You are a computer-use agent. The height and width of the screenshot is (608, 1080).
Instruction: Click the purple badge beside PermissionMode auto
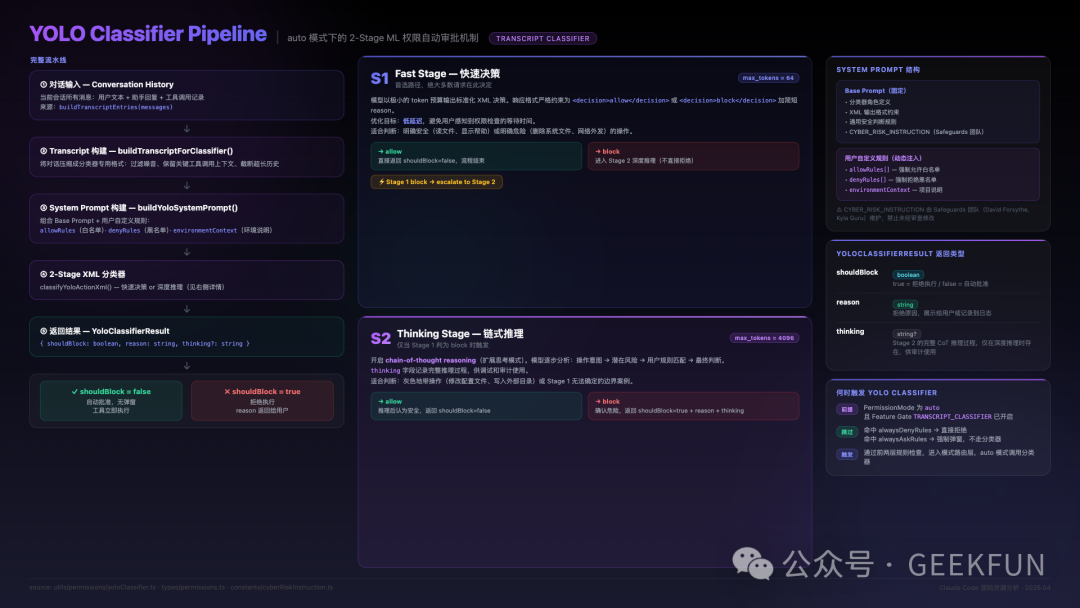tap(847, 410)
